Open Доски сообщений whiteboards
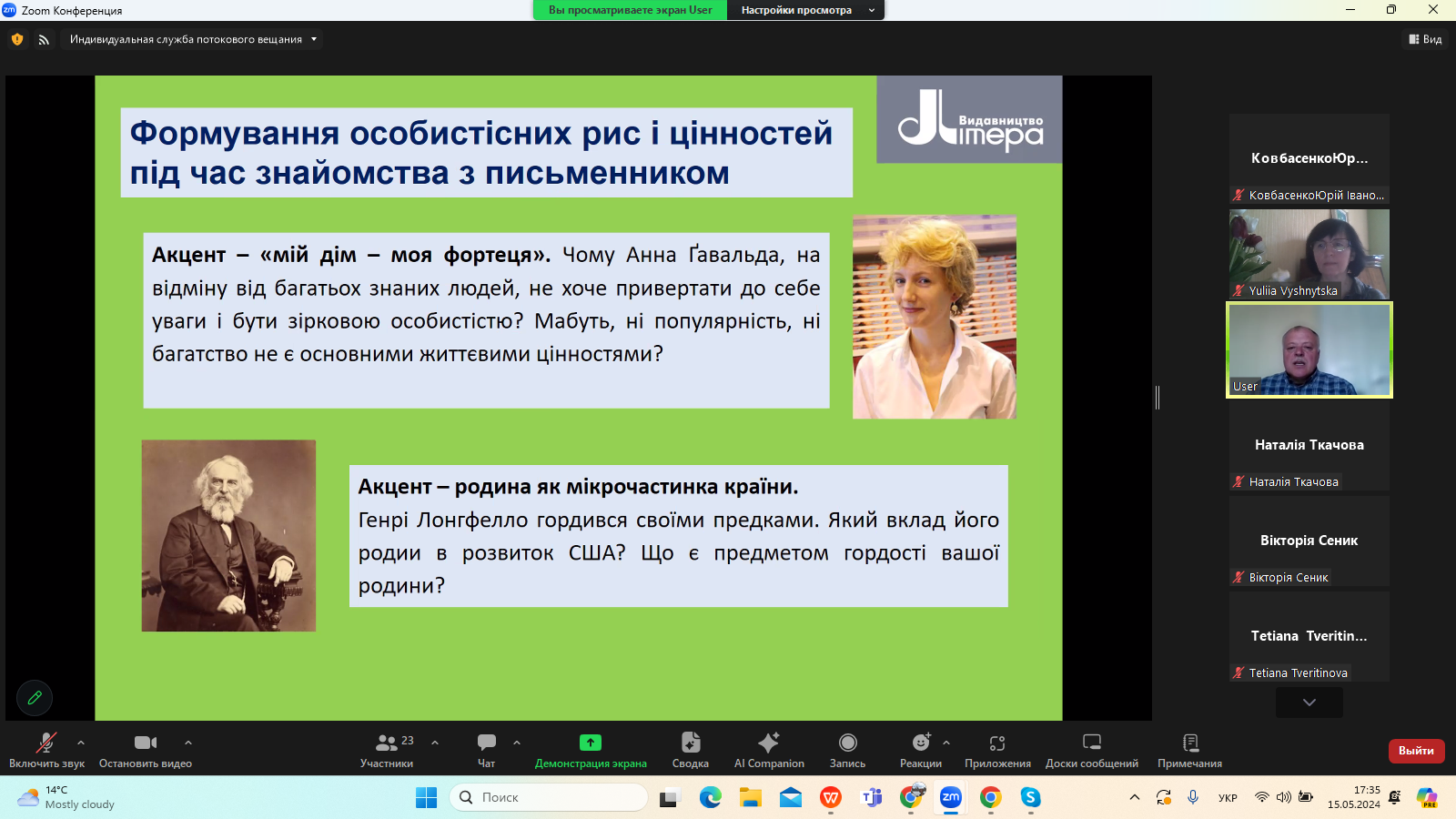1456x819 pixels. point(1091,750)
